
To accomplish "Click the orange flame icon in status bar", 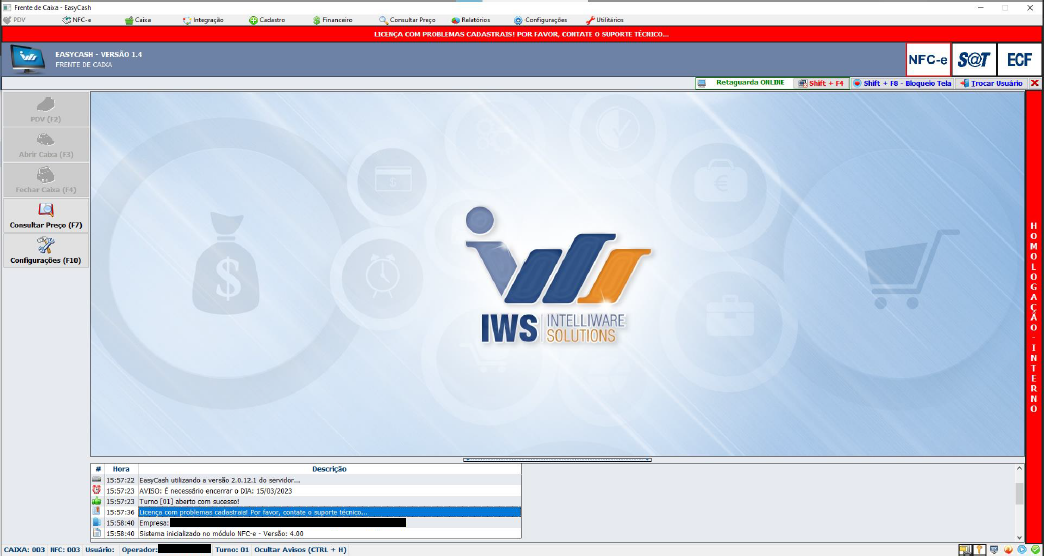I will [x=1008, y=549].
